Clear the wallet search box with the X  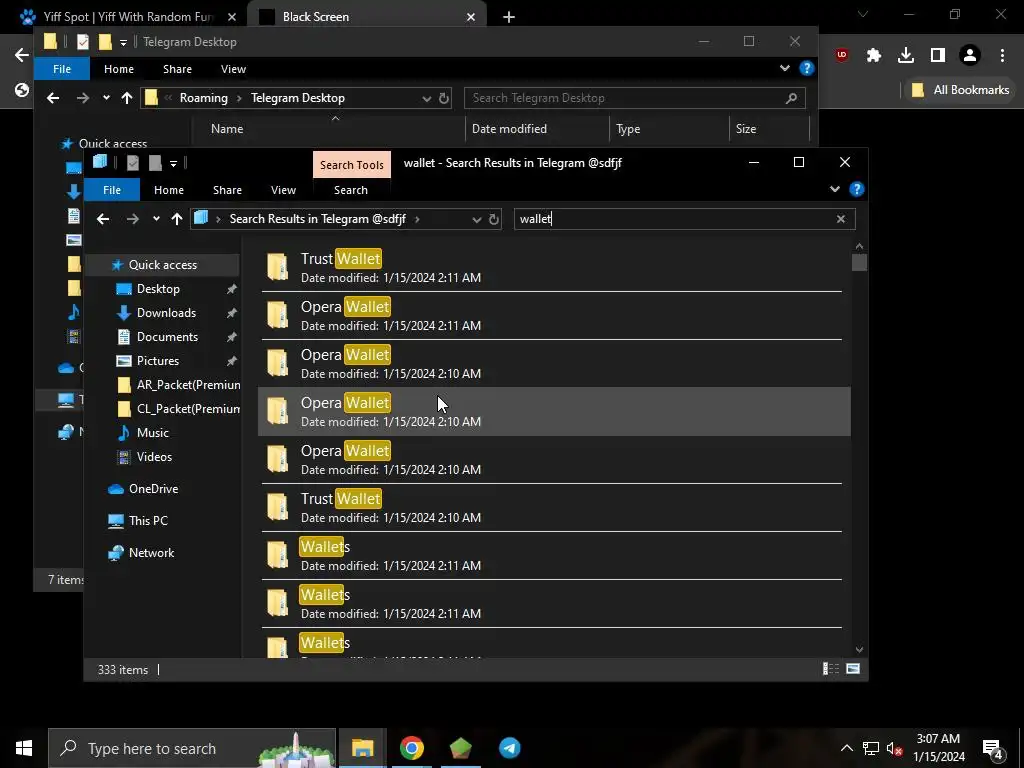click(840, 219)
